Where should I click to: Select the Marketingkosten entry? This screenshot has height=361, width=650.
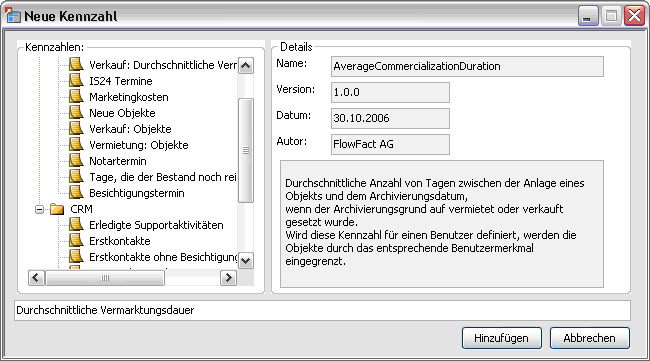[129, 97]
